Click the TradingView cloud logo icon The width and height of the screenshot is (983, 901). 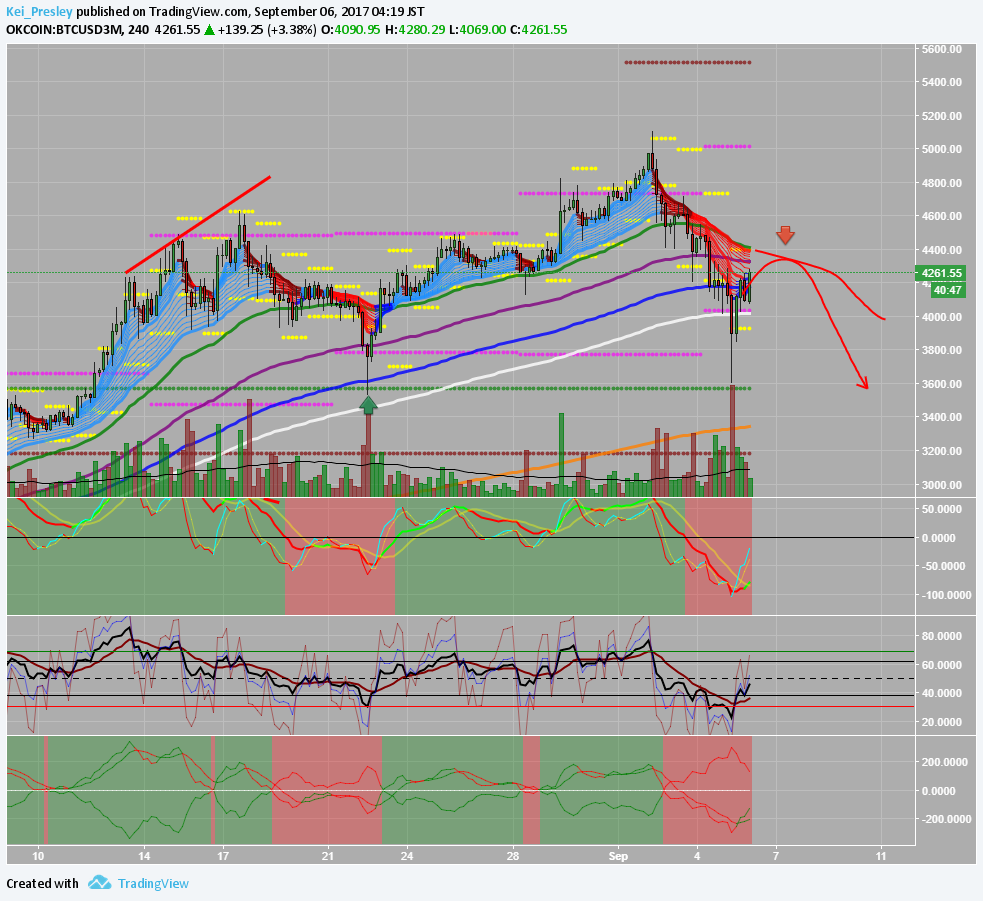point(100,883)
